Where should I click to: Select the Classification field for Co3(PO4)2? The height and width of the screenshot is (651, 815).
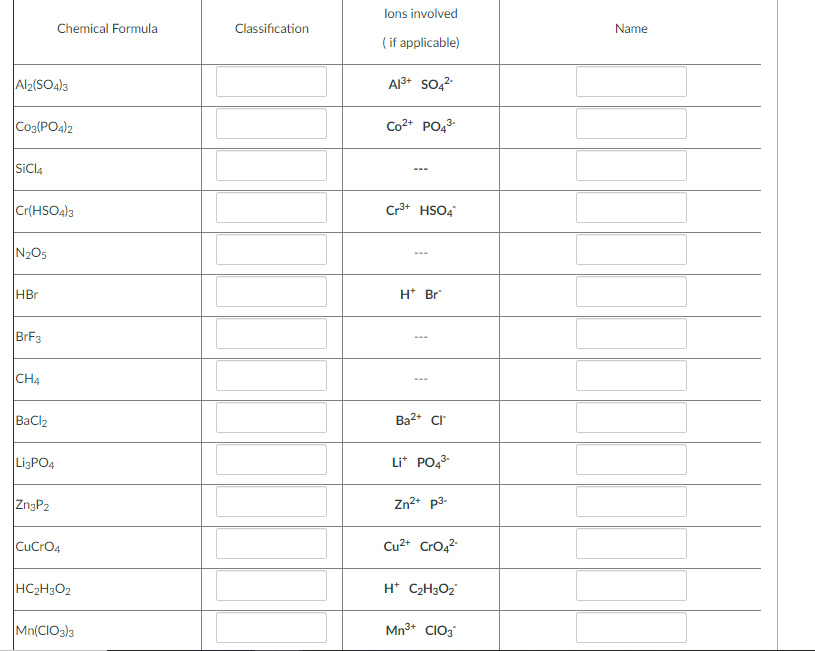[x=271, y=123]
